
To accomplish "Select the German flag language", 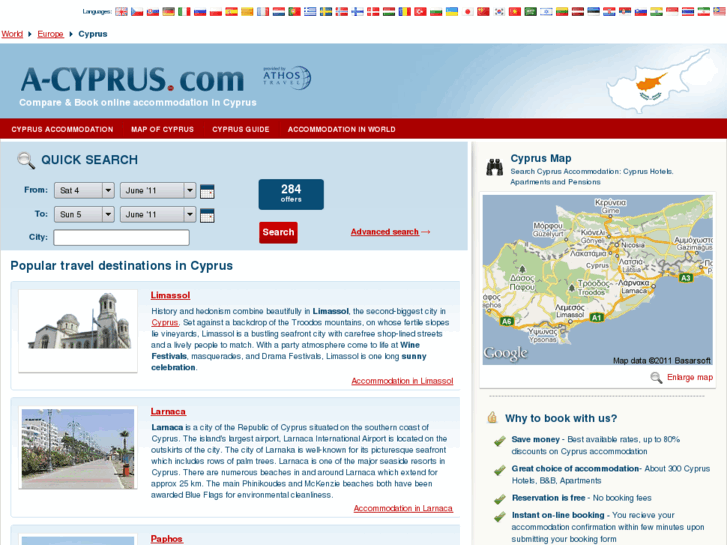I will pos(169,12).
